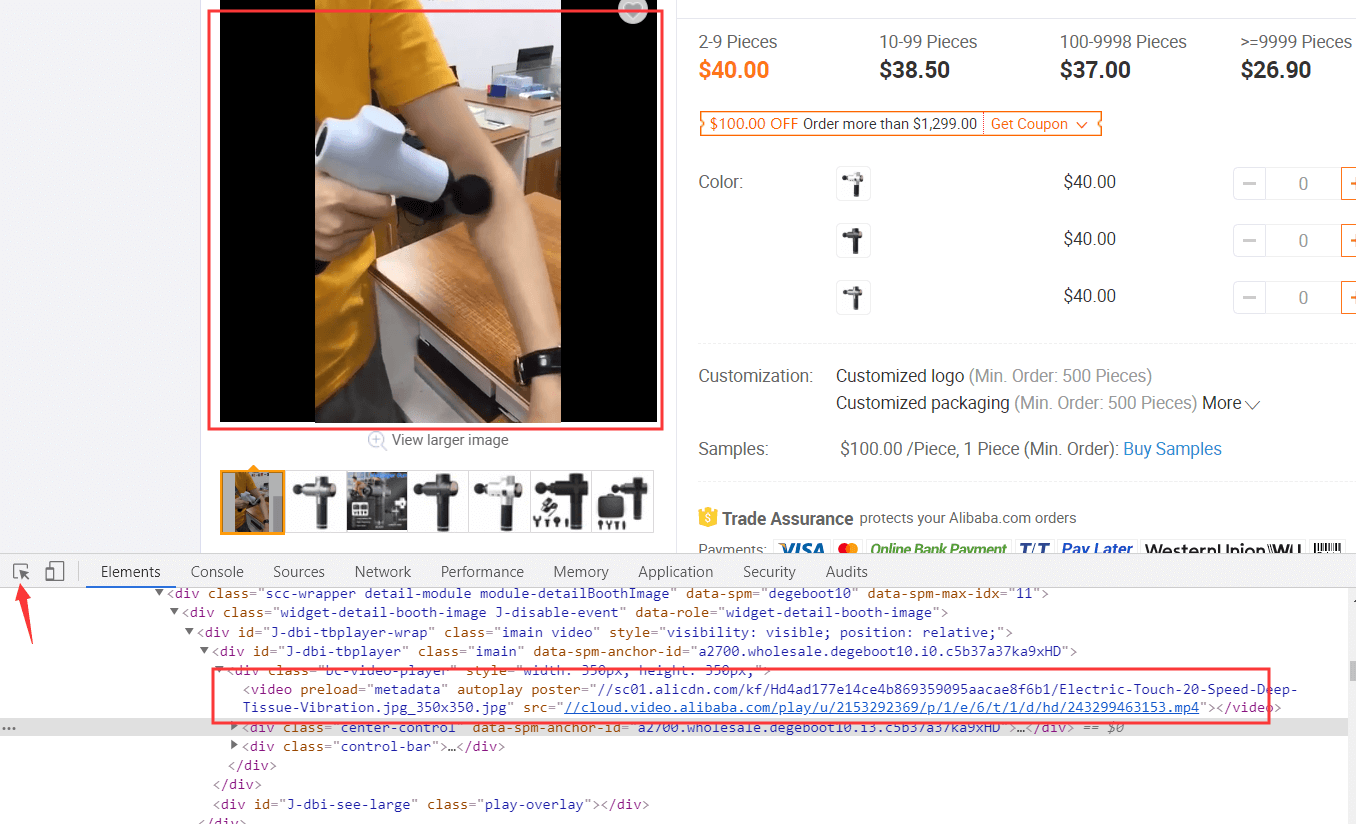Click the heart favorite icon on product image

(633, 9)
